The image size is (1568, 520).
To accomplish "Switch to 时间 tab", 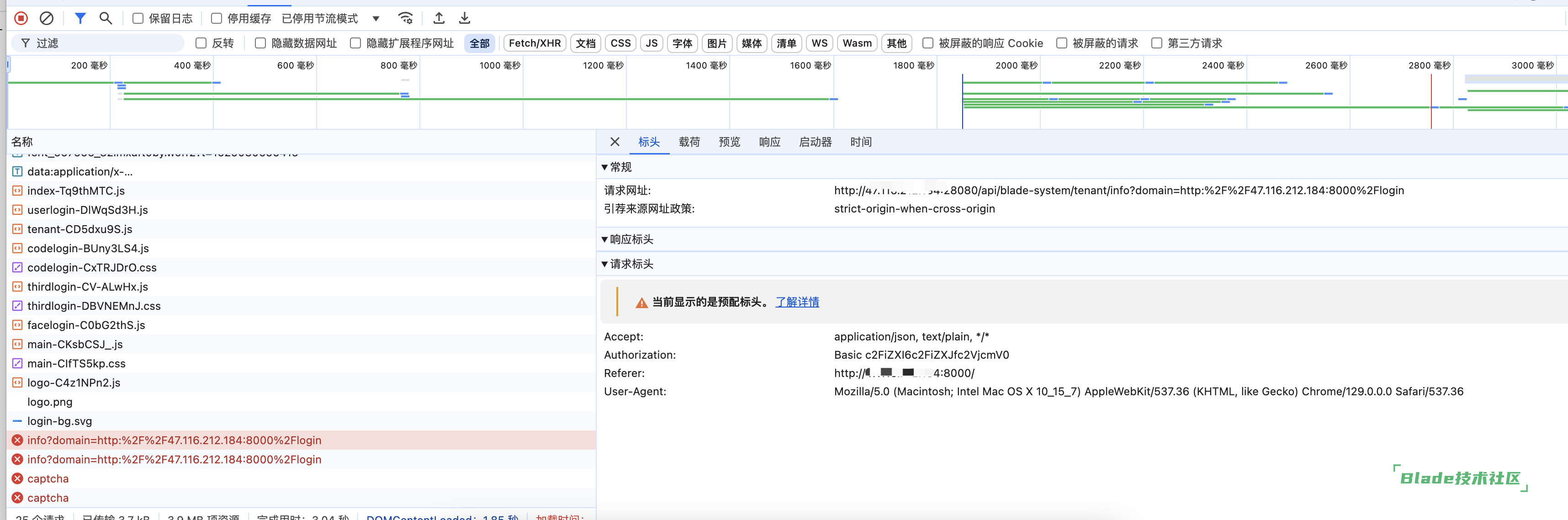I will (x=861, y=142).
